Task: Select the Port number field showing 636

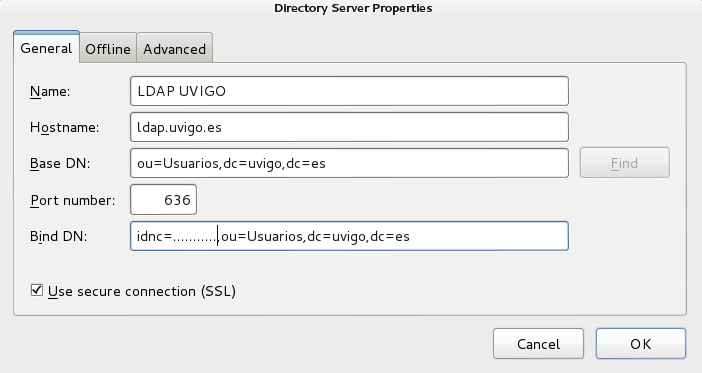Action: coord(163,200)
